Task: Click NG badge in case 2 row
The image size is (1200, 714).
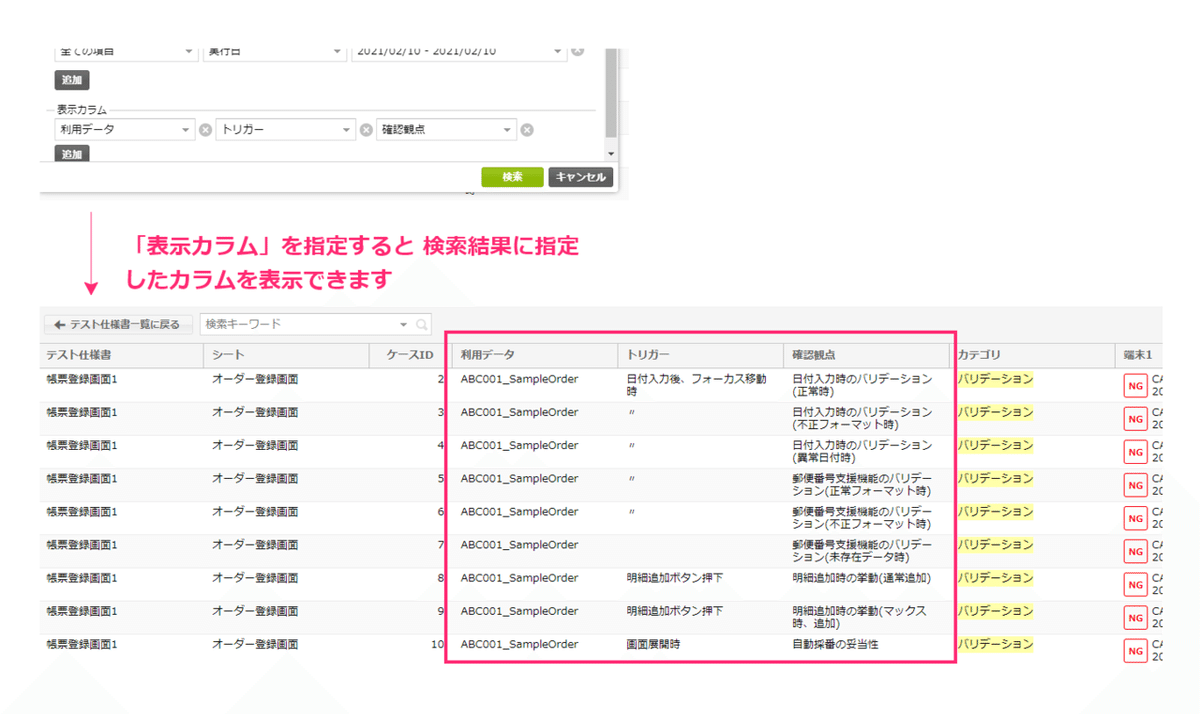Action: 1135,386
